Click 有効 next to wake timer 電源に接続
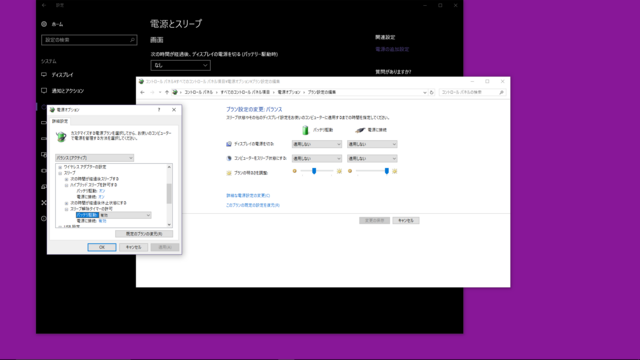This screenshot has width=640, height=360. [102, 221]
